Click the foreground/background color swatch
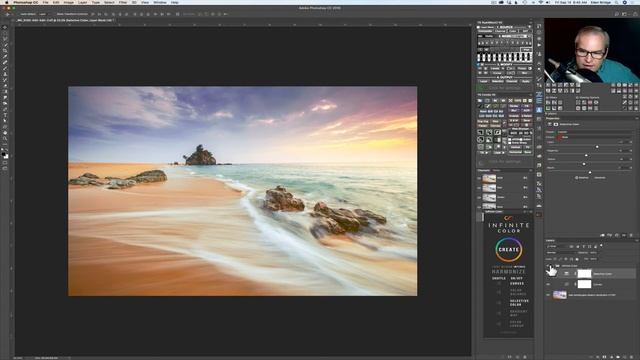The image size is (640, 360). [x=5, y=155]
